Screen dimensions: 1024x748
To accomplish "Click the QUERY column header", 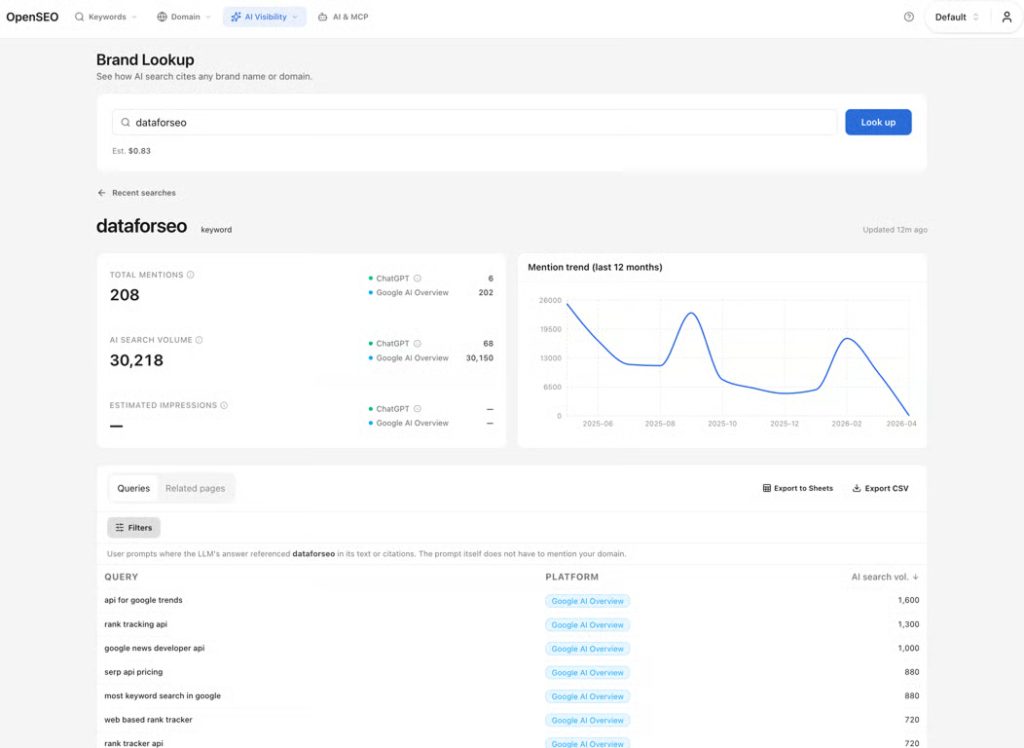I will [121, 577].
